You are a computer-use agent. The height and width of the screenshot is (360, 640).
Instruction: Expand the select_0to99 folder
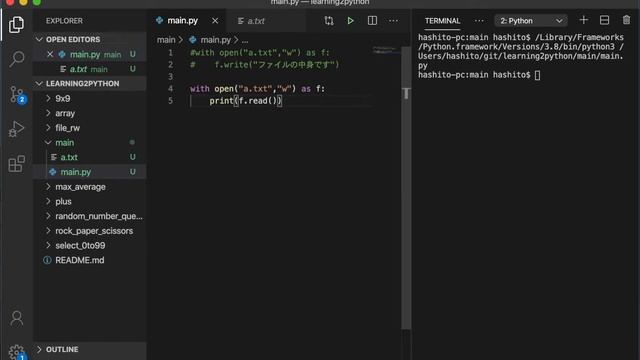coord(90,245)
